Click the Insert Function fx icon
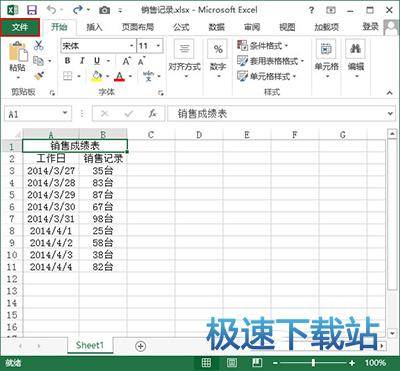Image resolution: width=400 pixels, height=371 pixels. point(152,114)
